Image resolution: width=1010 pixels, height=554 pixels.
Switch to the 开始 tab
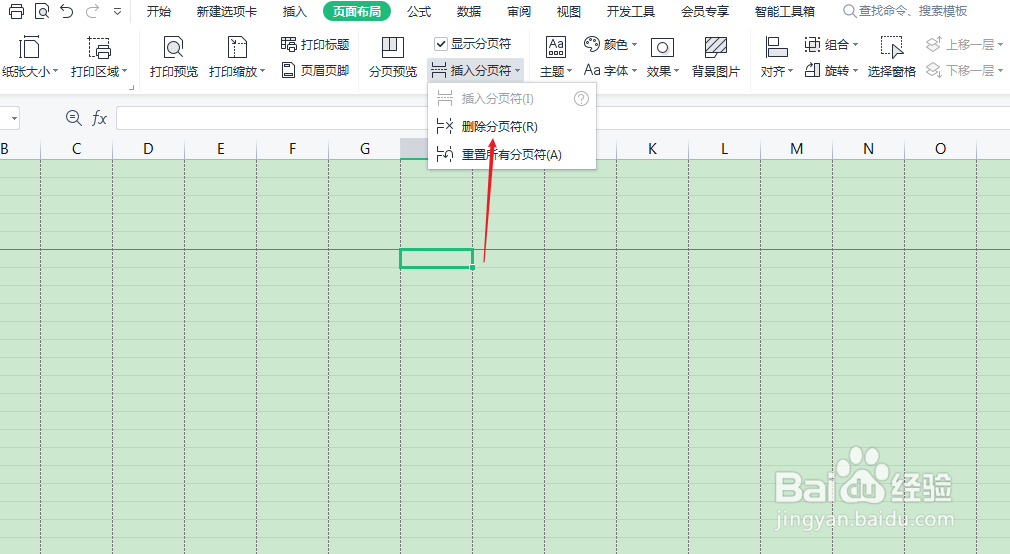point(158,12)
